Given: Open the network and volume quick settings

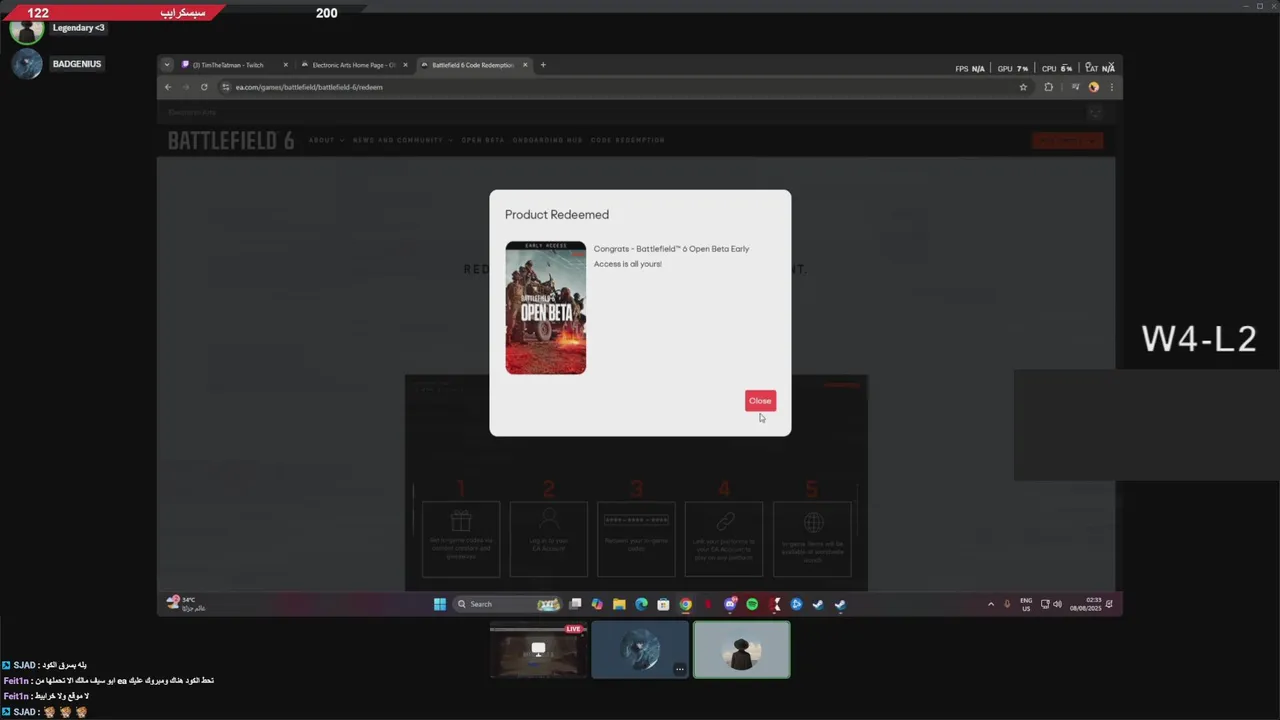Looking at the screenshot, I should (1052, 604).
